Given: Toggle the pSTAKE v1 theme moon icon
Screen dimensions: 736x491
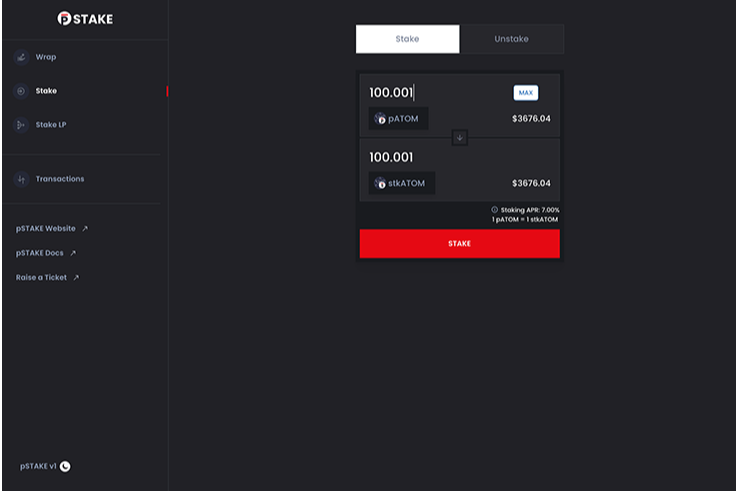Looking at the screenshot, I should [65, 466].
